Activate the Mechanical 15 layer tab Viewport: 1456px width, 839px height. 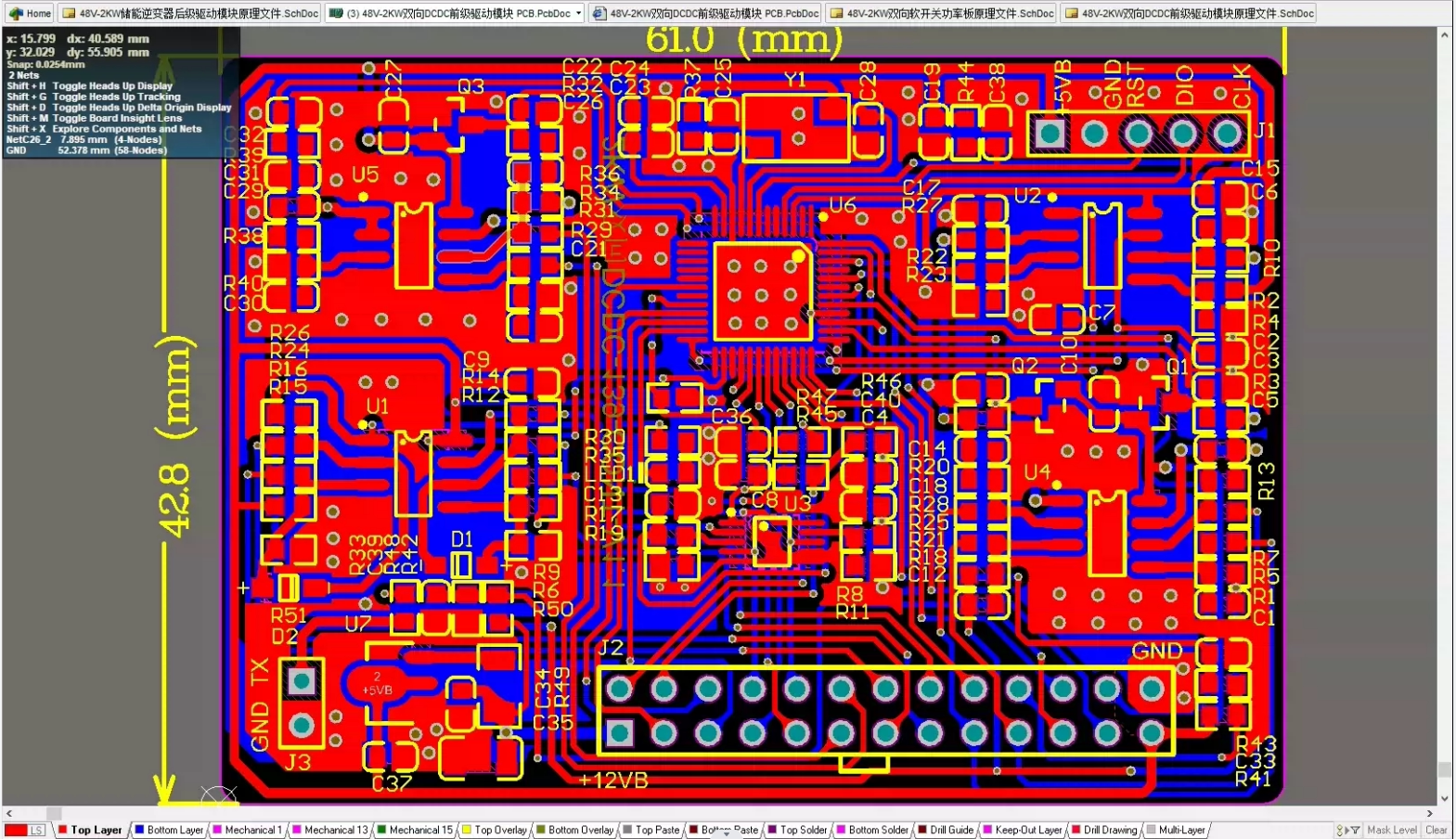click(x=415, y=830)
